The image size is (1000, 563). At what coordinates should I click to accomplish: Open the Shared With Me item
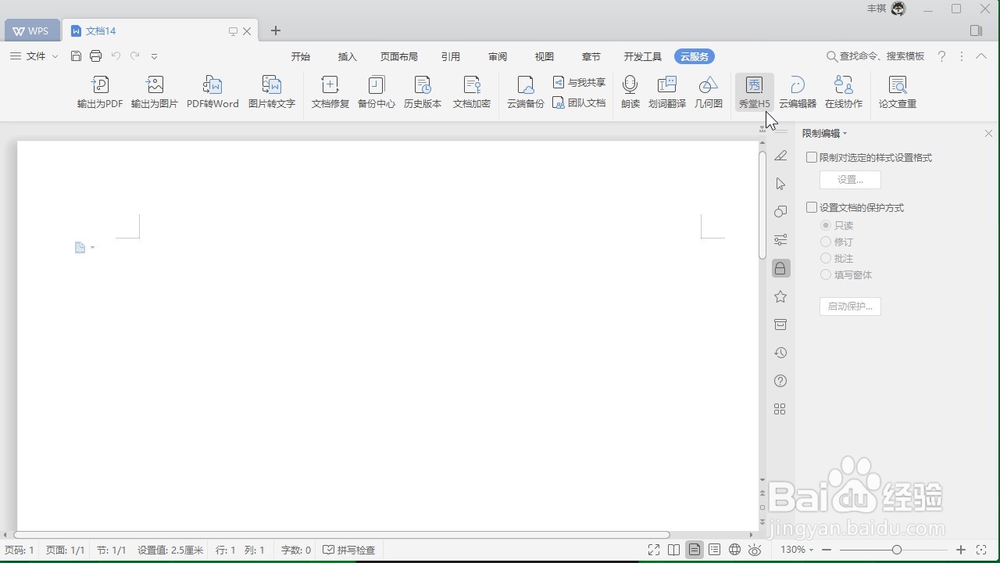click(x=578, y=82)
